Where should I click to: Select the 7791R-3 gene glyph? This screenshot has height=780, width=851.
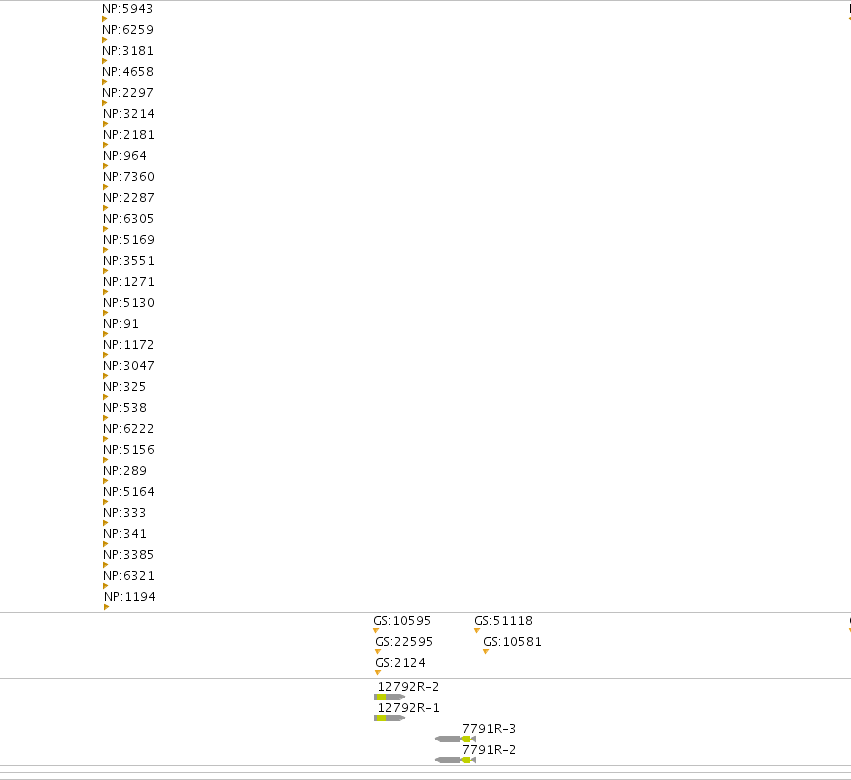tap(455, 739)
